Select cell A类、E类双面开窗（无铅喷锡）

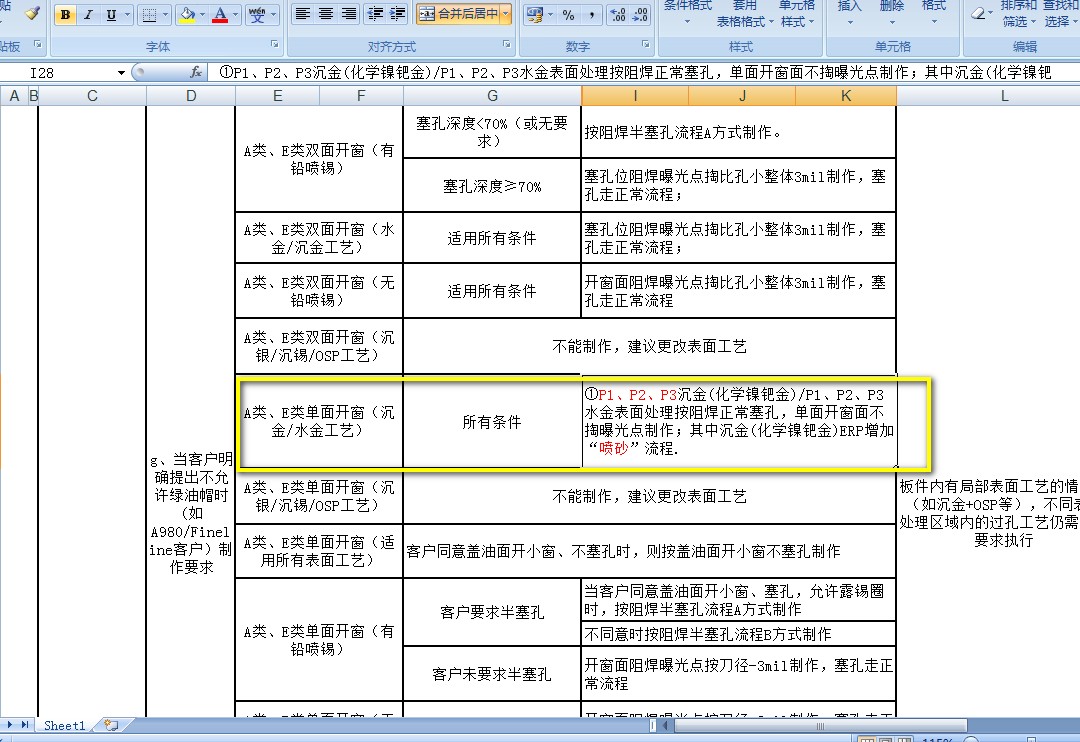click(x=319, y=291)
